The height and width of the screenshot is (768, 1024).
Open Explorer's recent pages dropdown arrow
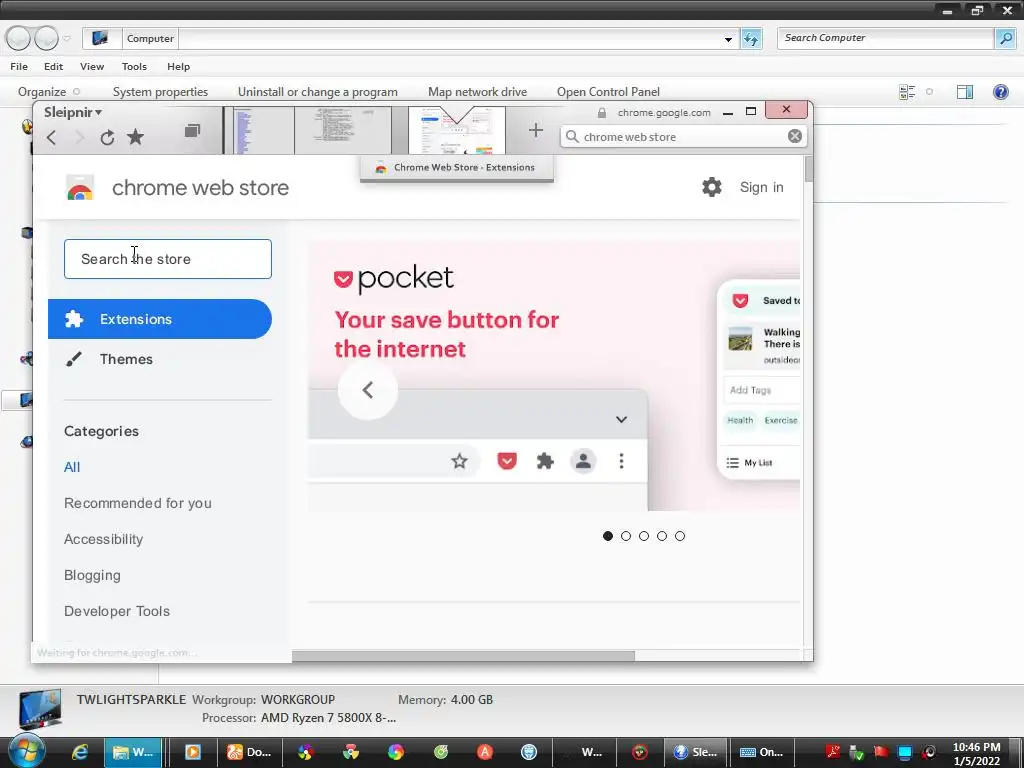coord(67,39)
